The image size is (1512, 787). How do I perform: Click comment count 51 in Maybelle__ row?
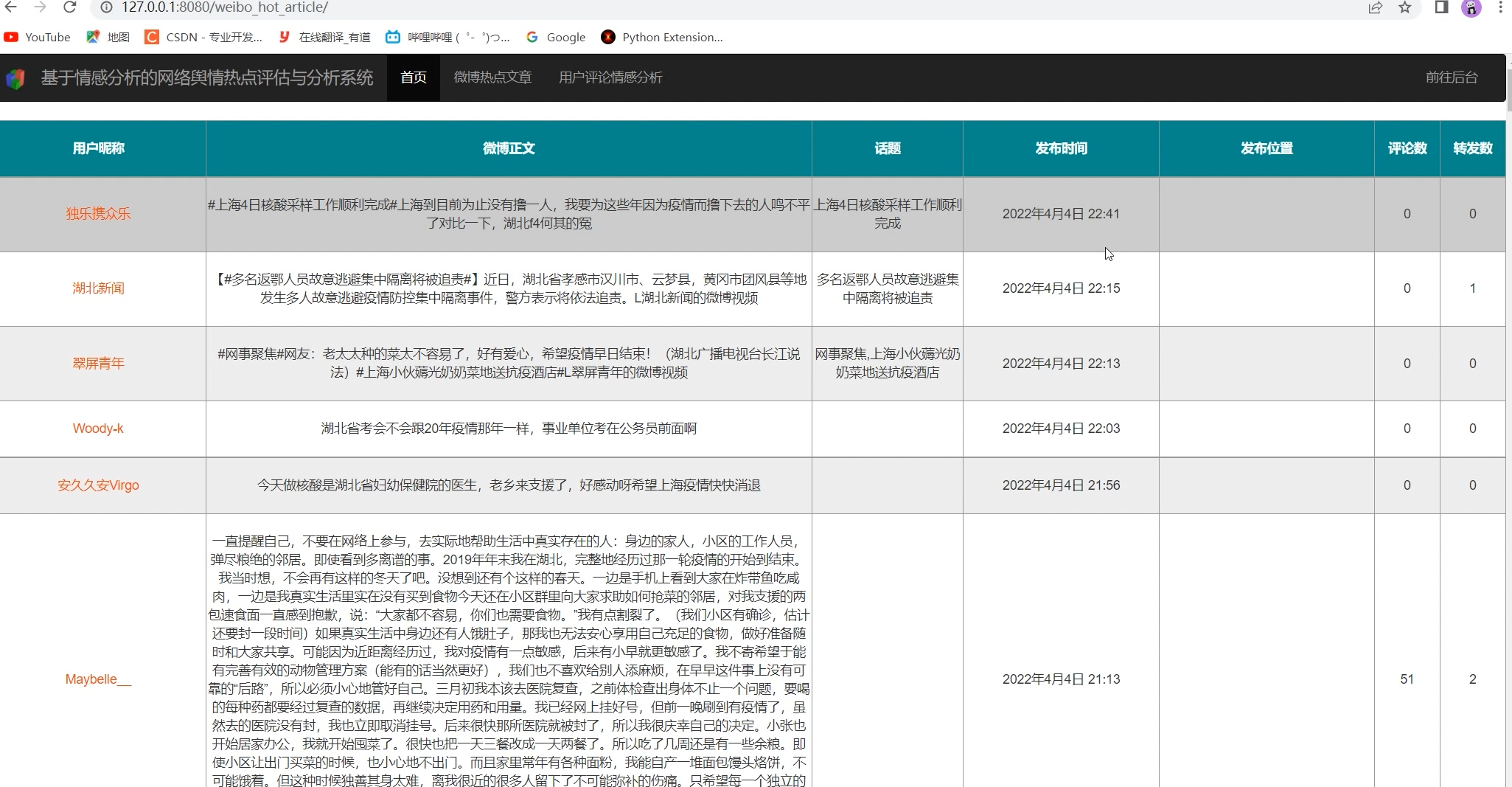coord(1407,679)
